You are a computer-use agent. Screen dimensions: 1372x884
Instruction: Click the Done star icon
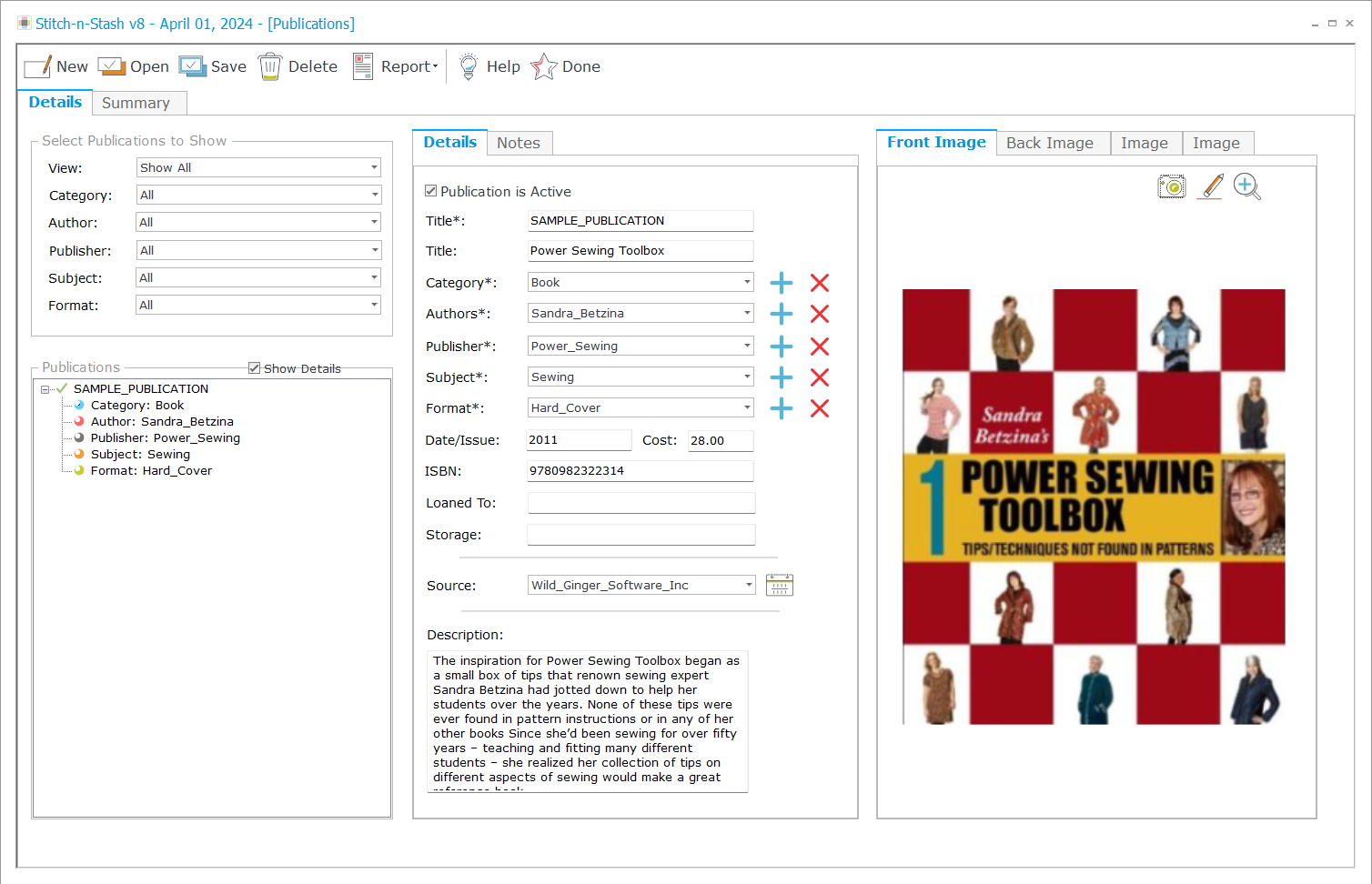[x=543, y=66]
